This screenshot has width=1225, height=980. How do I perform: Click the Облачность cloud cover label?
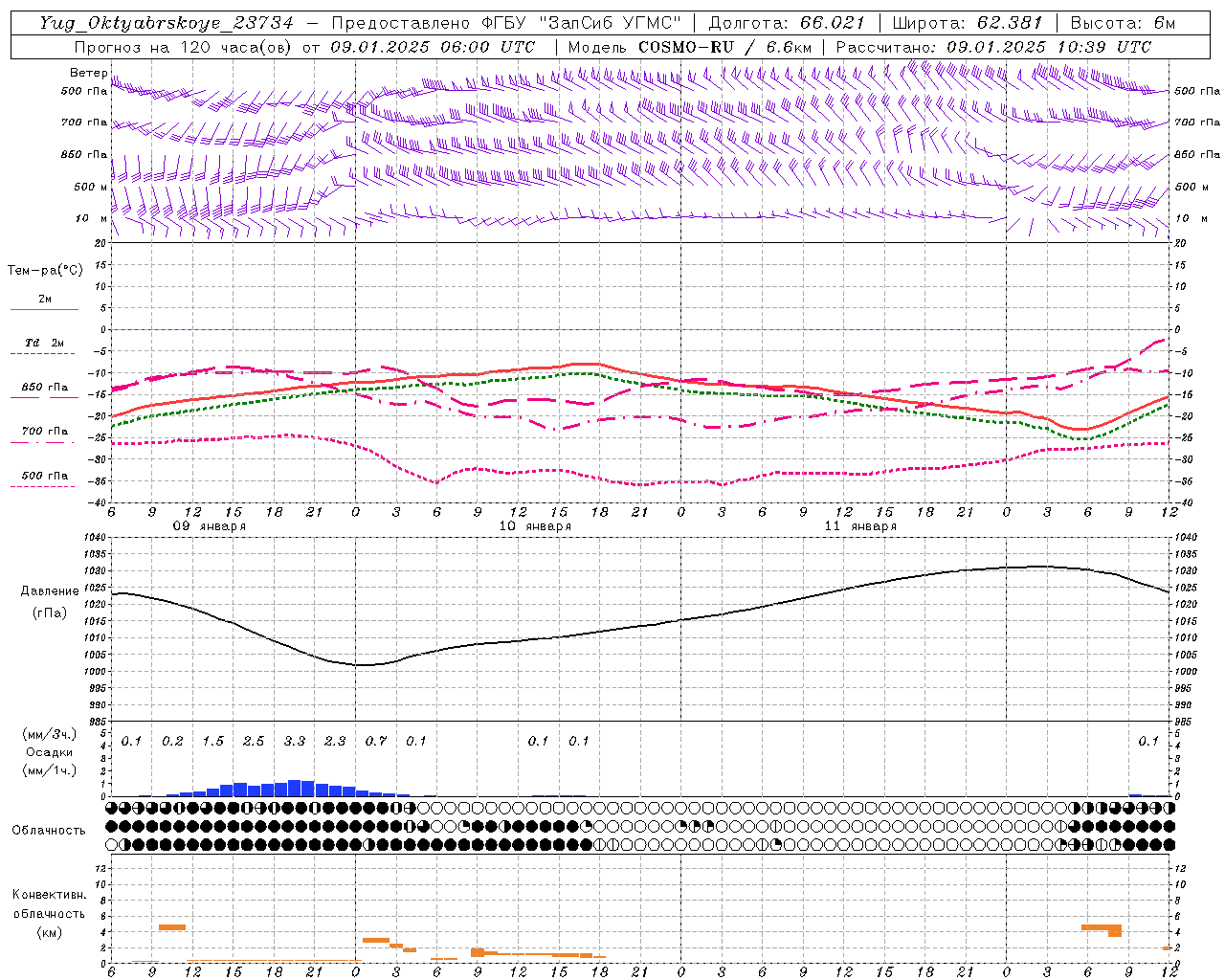(x=49, y=831)
